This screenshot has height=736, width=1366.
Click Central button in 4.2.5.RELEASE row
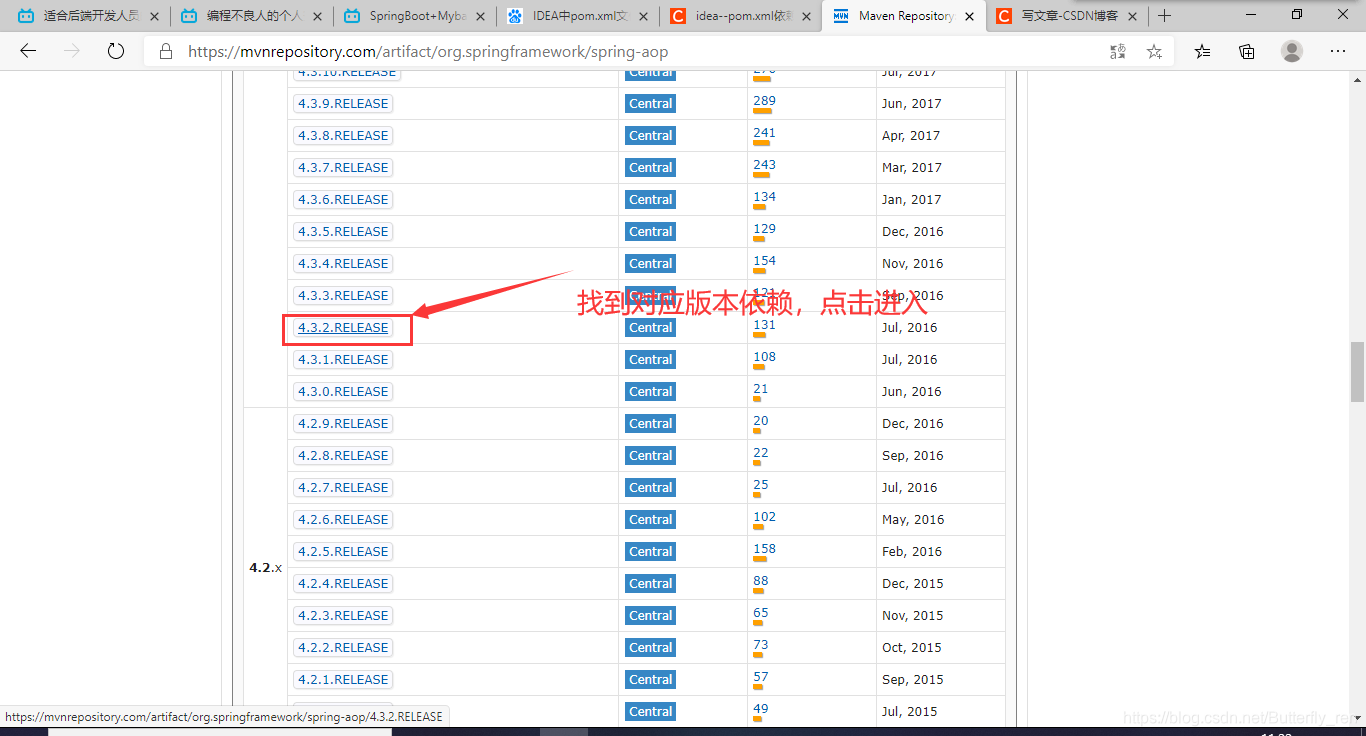click(x=651, y=551)
